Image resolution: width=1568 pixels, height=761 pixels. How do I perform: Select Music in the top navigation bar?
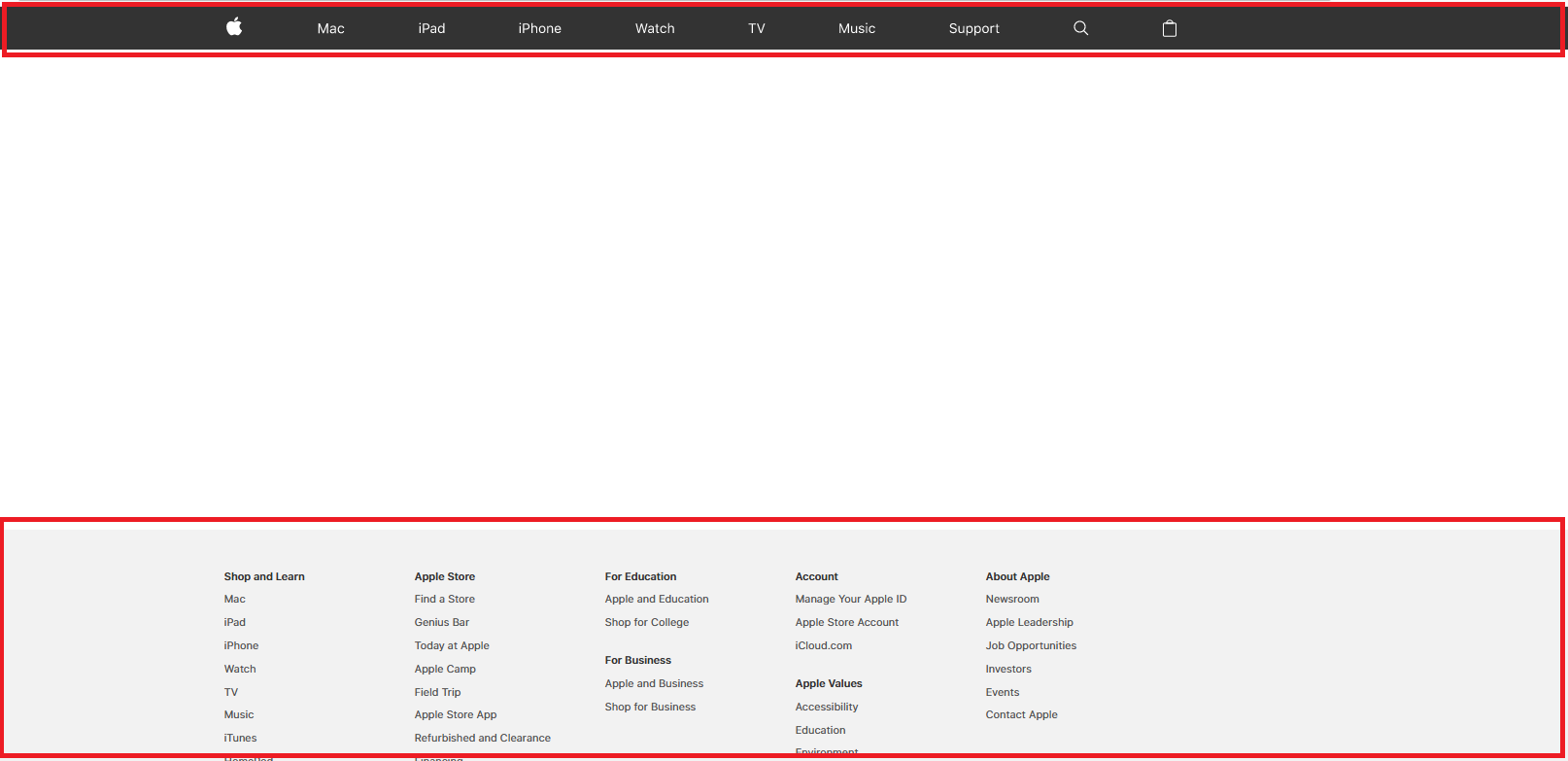(x=856, y=28)
